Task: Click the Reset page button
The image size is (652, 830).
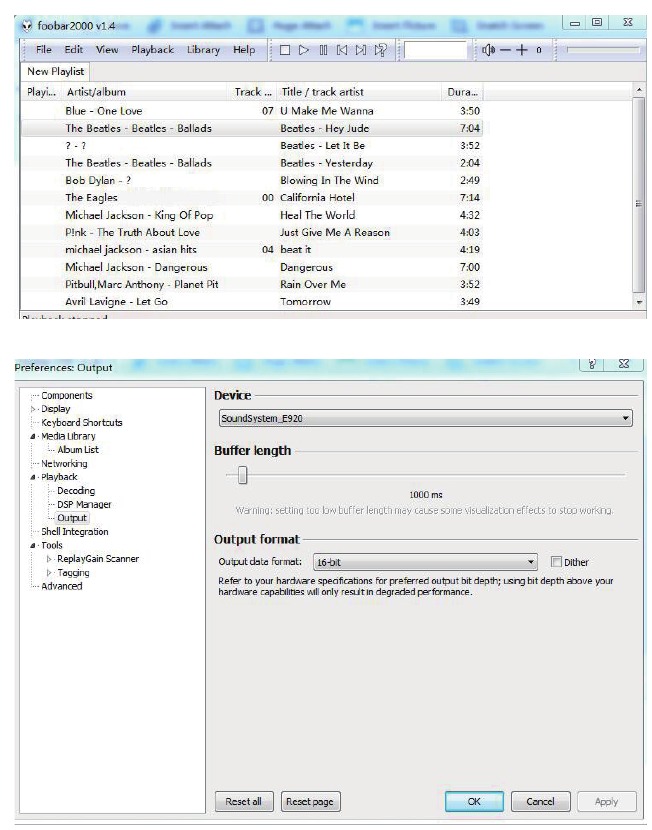Action: (x=310, y=801)
